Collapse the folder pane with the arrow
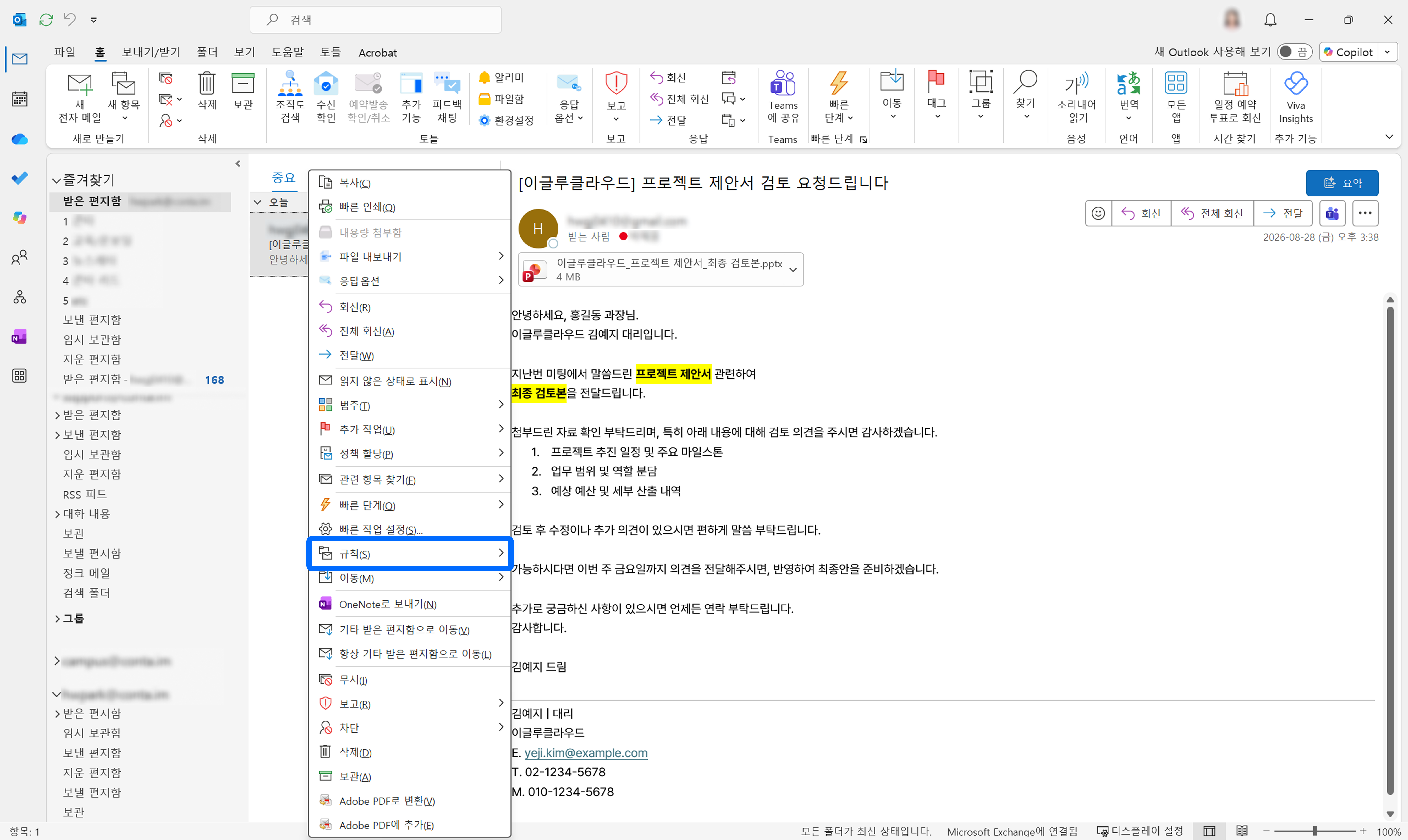1408x840 pixels. click(x=238, y=164)
